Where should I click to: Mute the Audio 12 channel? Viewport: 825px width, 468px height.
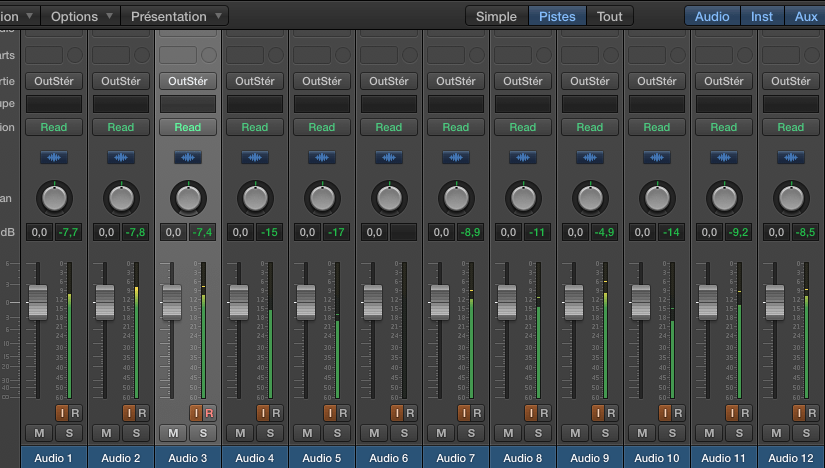777,433
